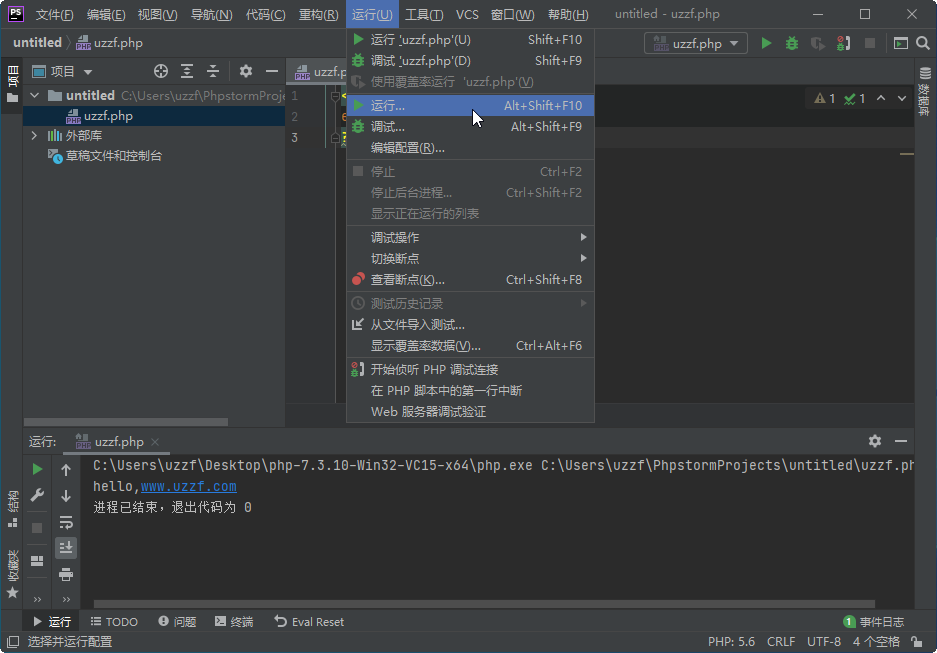Screen dimensions: 937x653
Task: Choose 在 PHP 脚本中的第一行中断
Action: 470,390
